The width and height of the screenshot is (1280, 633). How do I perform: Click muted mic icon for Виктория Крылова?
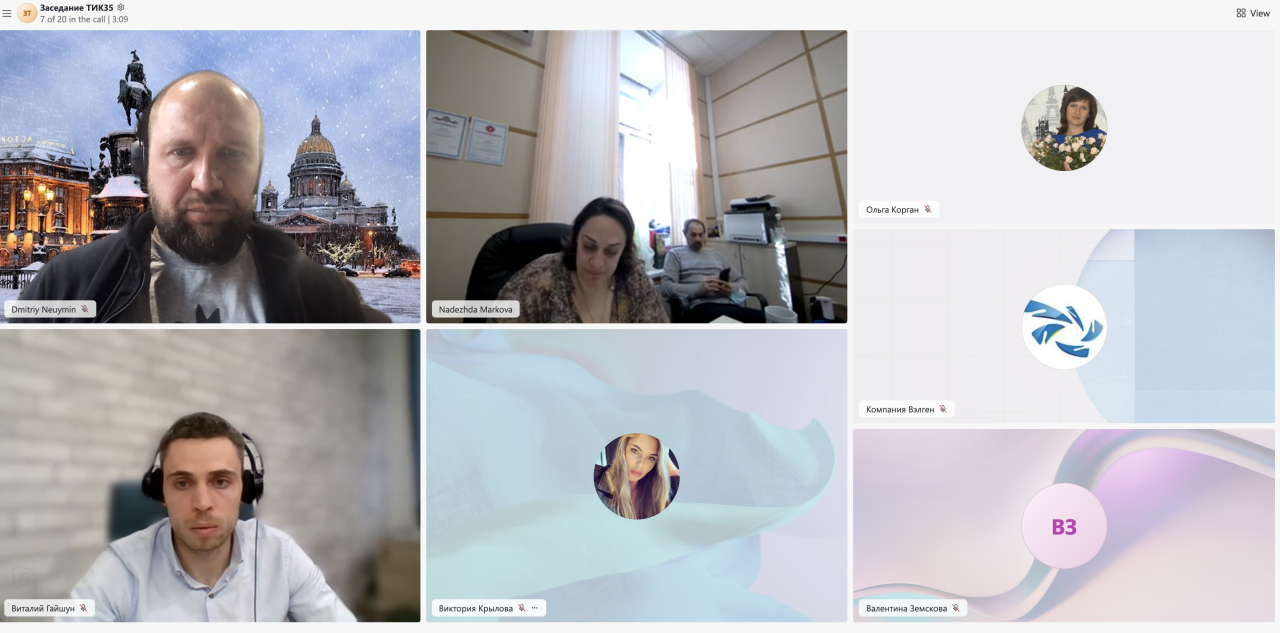(521, 608)
